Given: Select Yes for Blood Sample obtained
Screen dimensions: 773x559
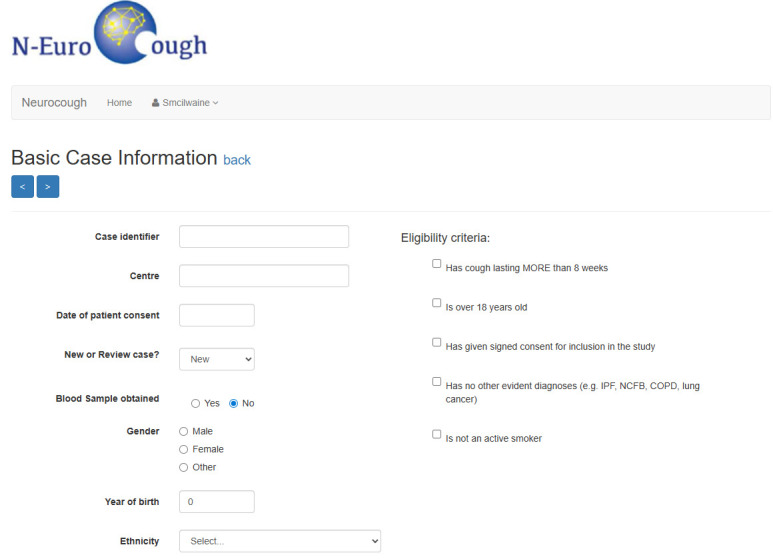Looking at the screenshot, I should [x=195, y=403].
